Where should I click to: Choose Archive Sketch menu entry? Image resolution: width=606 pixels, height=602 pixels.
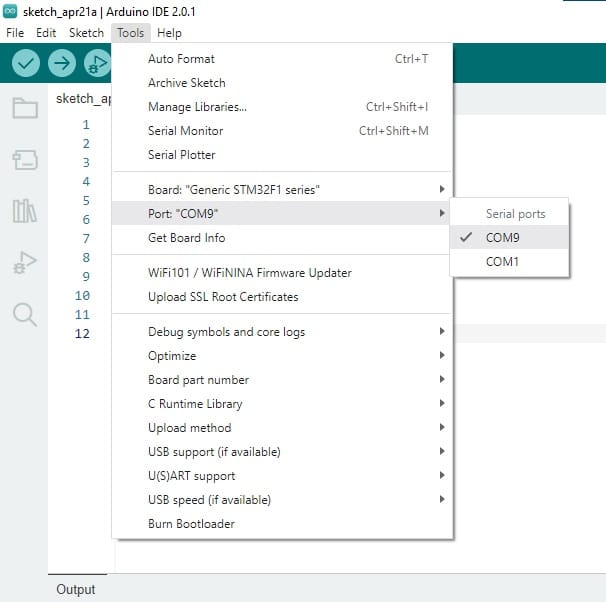tap(282, 83)
